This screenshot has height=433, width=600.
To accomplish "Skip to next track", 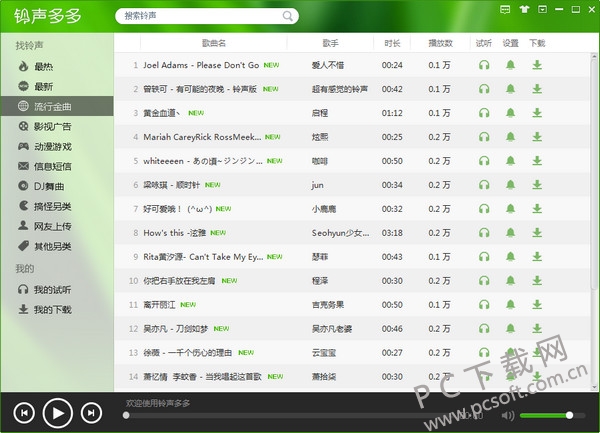I will click(x=91, y=413).
